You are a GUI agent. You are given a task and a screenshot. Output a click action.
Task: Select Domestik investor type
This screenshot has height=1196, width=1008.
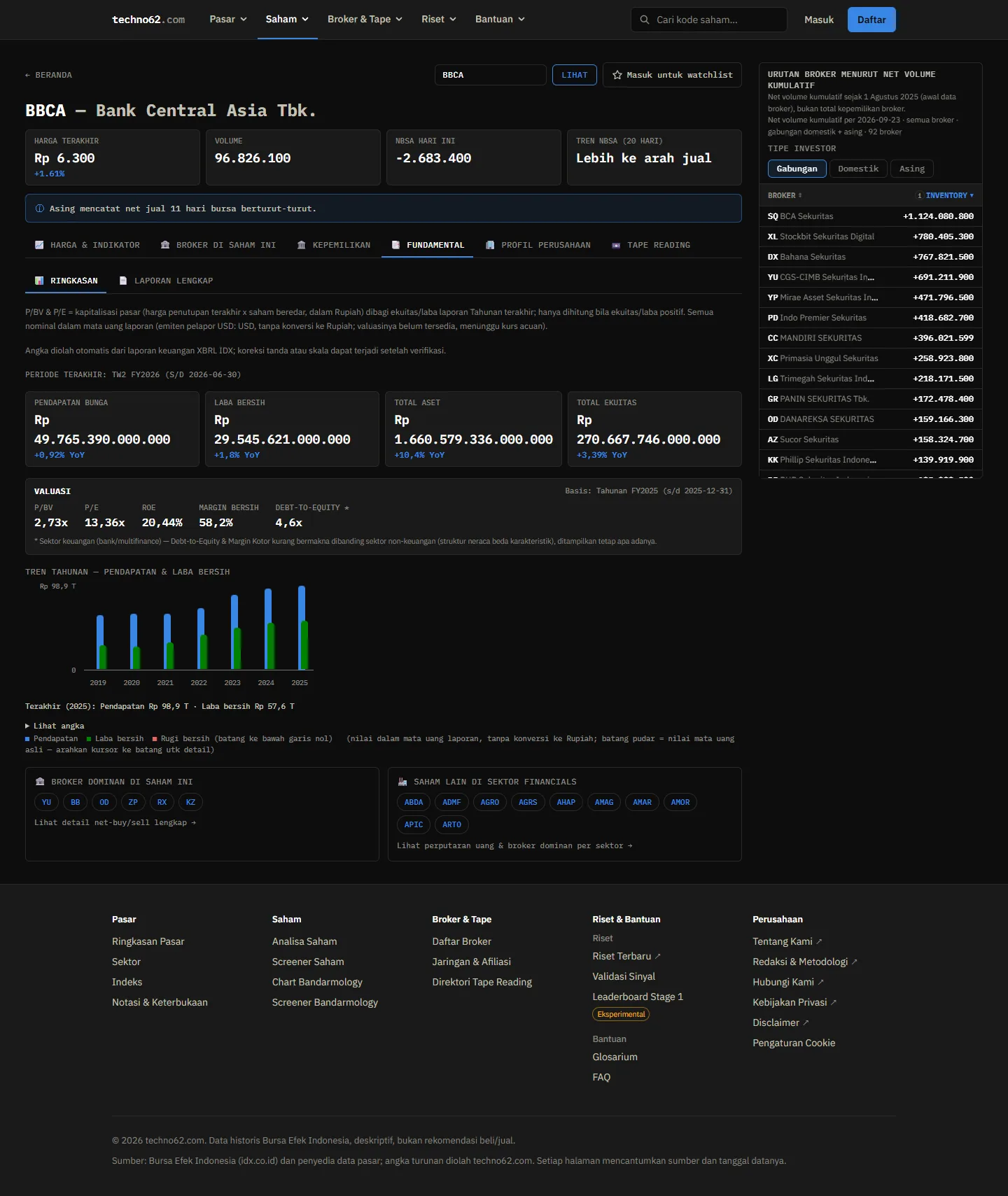point(858,169)
